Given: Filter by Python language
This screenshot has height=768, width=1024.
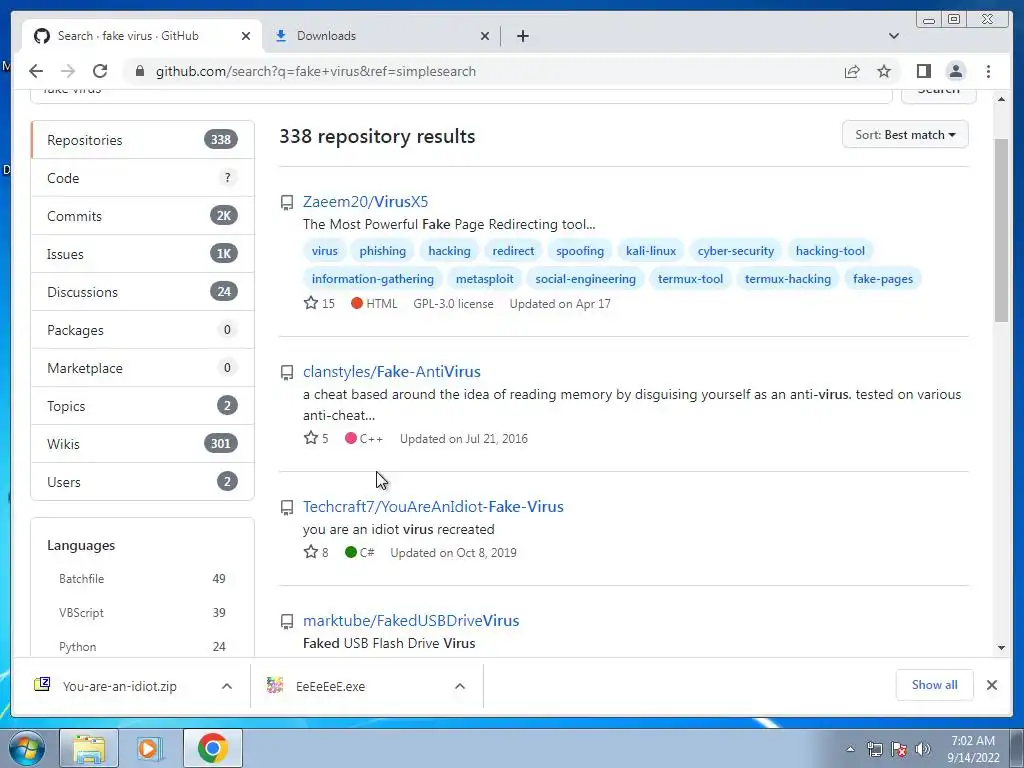Looking at the screenshot, I should pyautogui.click(x=142, y=647).
